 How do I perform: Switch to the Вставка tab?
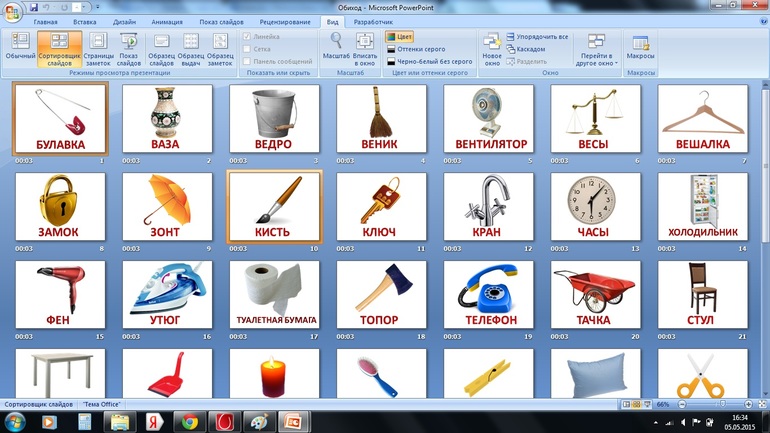[85, 21]
